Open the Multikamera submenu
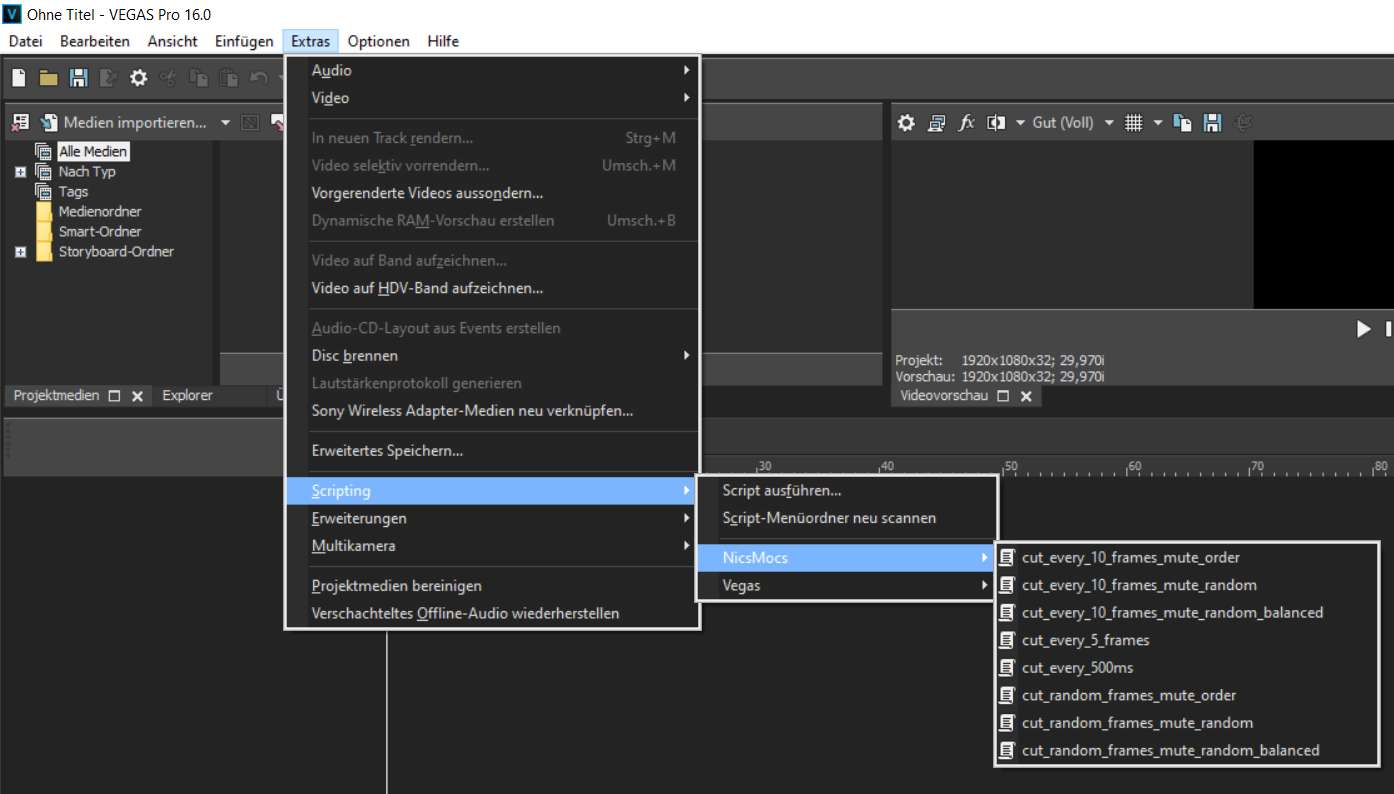 [x=493, y=546]
